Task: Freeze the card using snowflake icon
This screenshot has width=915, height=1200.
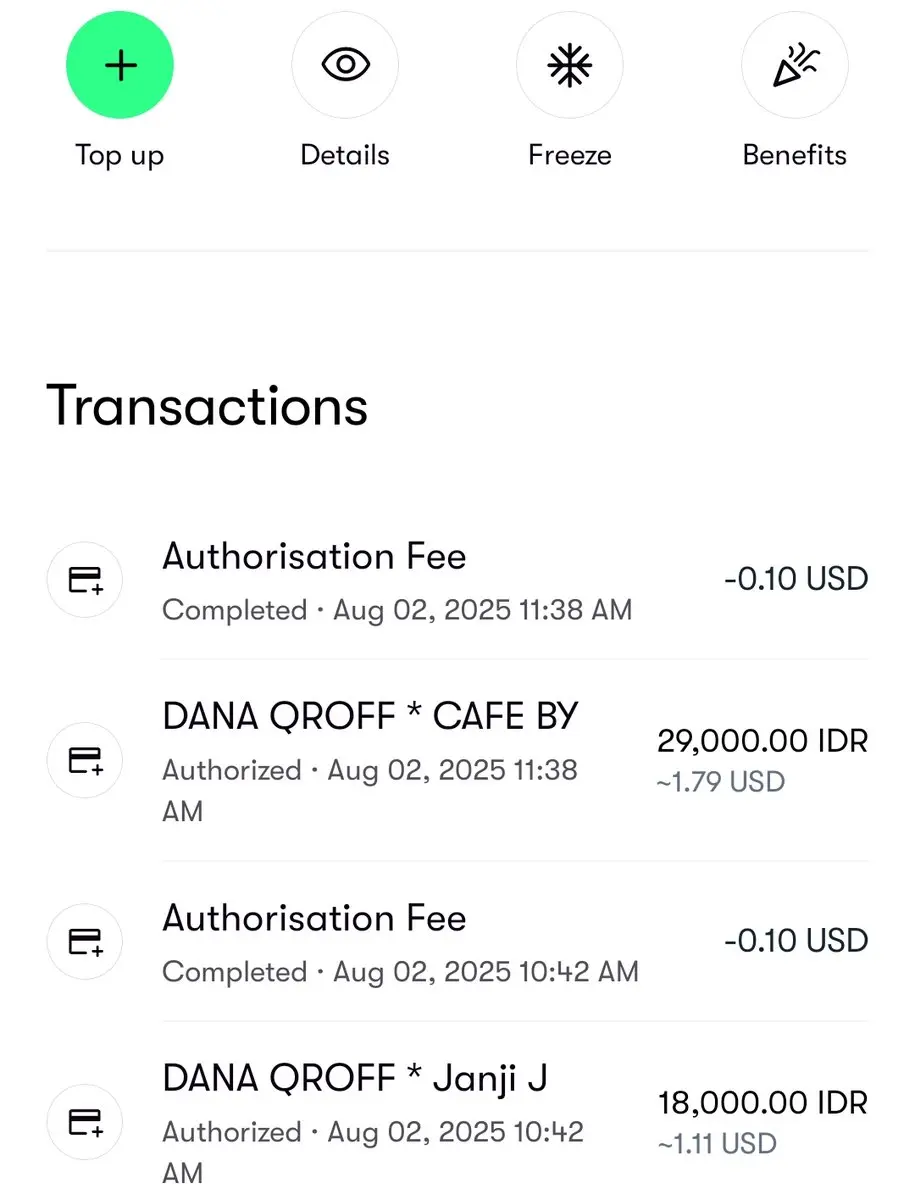Action: (x=570, y=65)
